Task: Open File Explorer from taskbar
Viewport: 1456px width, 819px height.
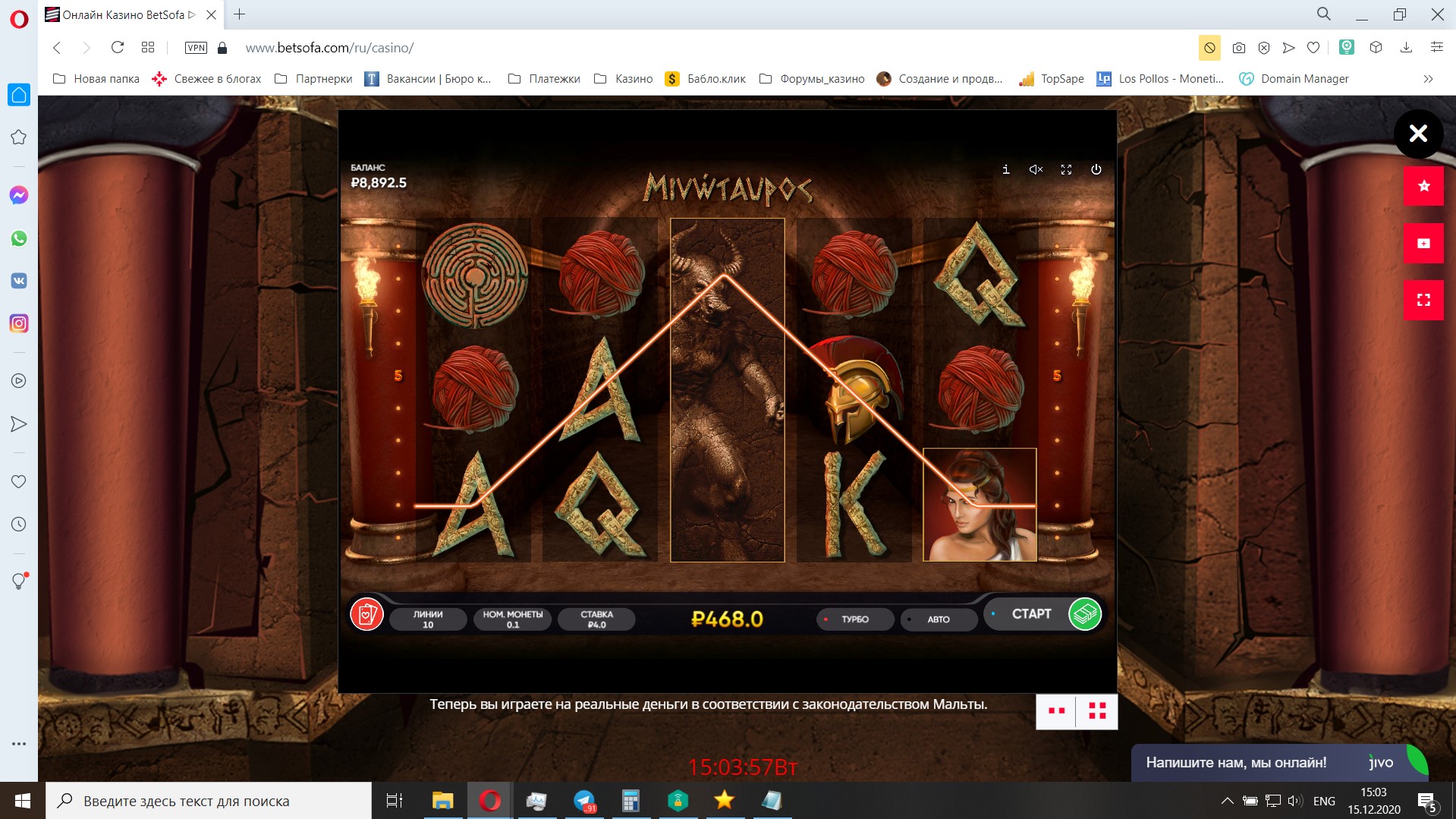Action: (x=442, y=801)
